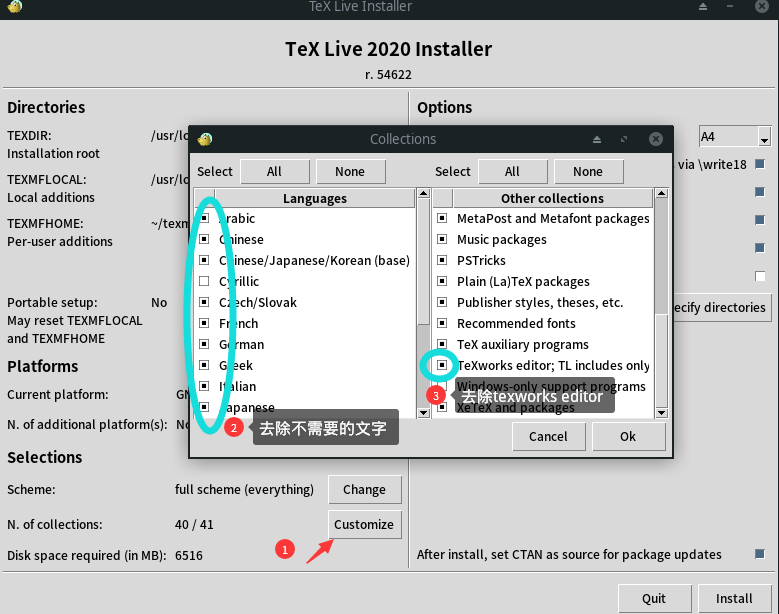
Task: Click the Other collections column header
Action: pos(552,198)
